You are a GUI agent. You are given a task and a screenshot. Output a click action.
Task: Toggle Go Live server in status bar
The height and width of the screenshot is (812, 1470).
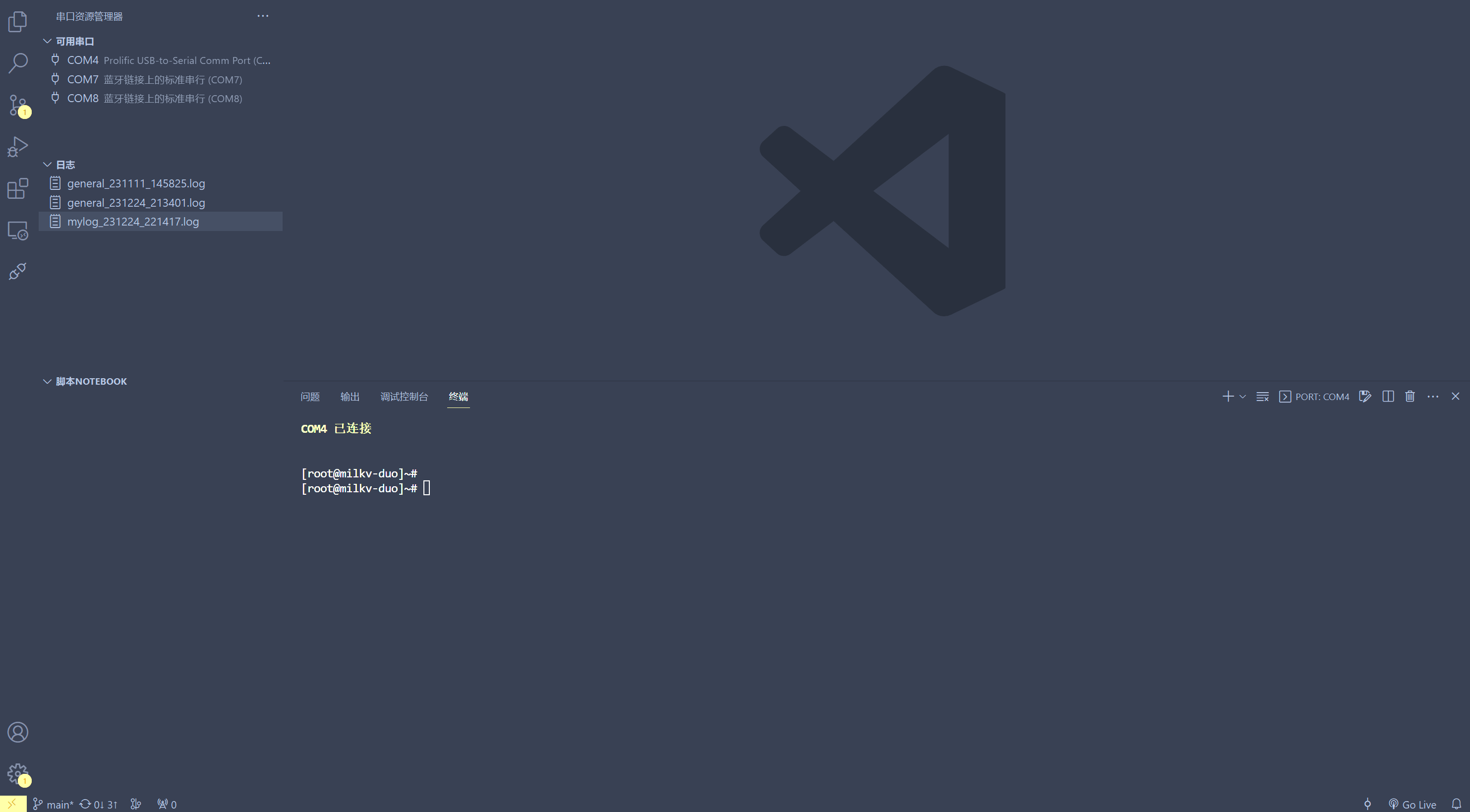(1412, 804)
